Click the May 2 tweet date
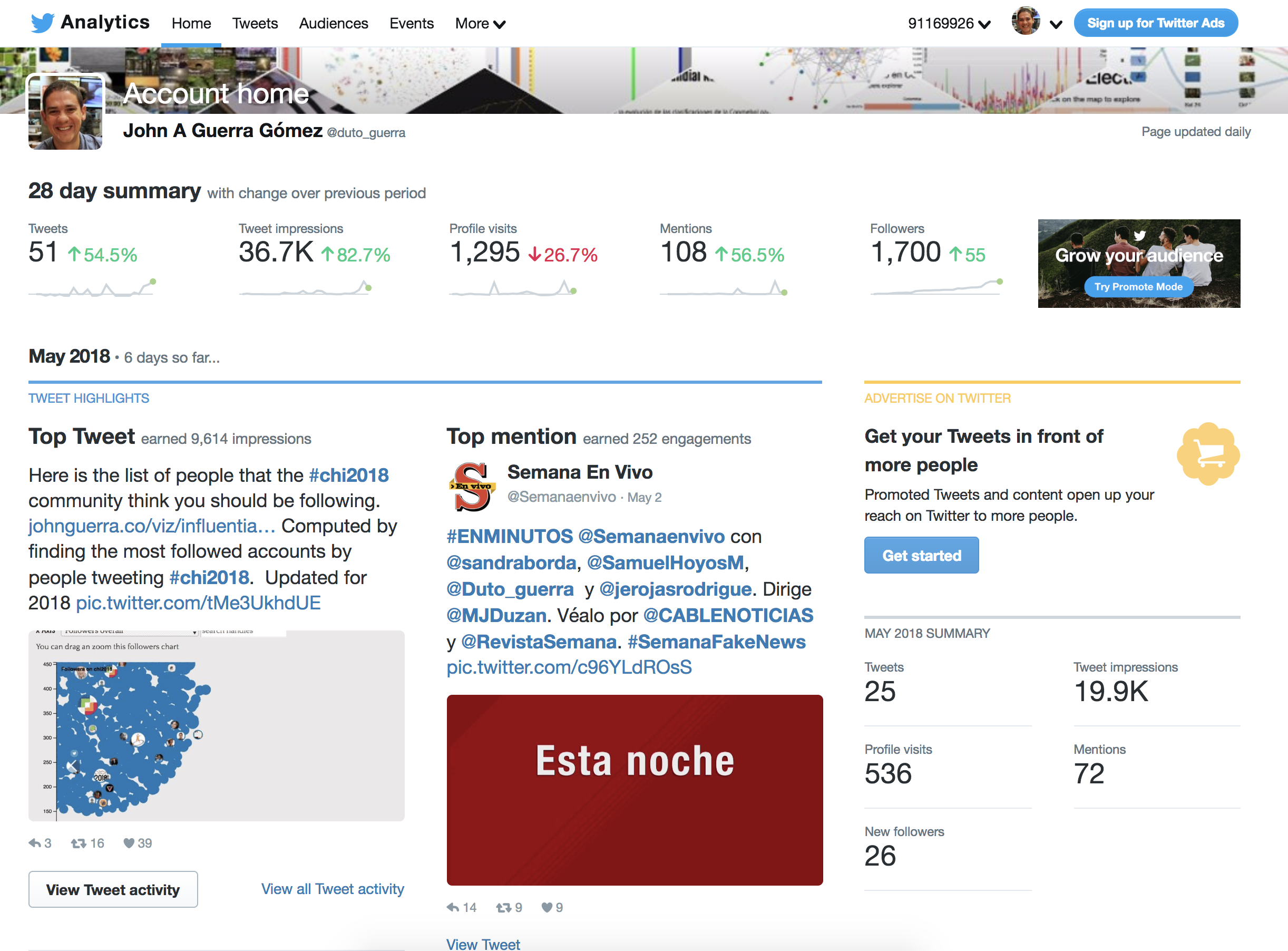Viewport: 1288px width, 951px height. [644, 497]
